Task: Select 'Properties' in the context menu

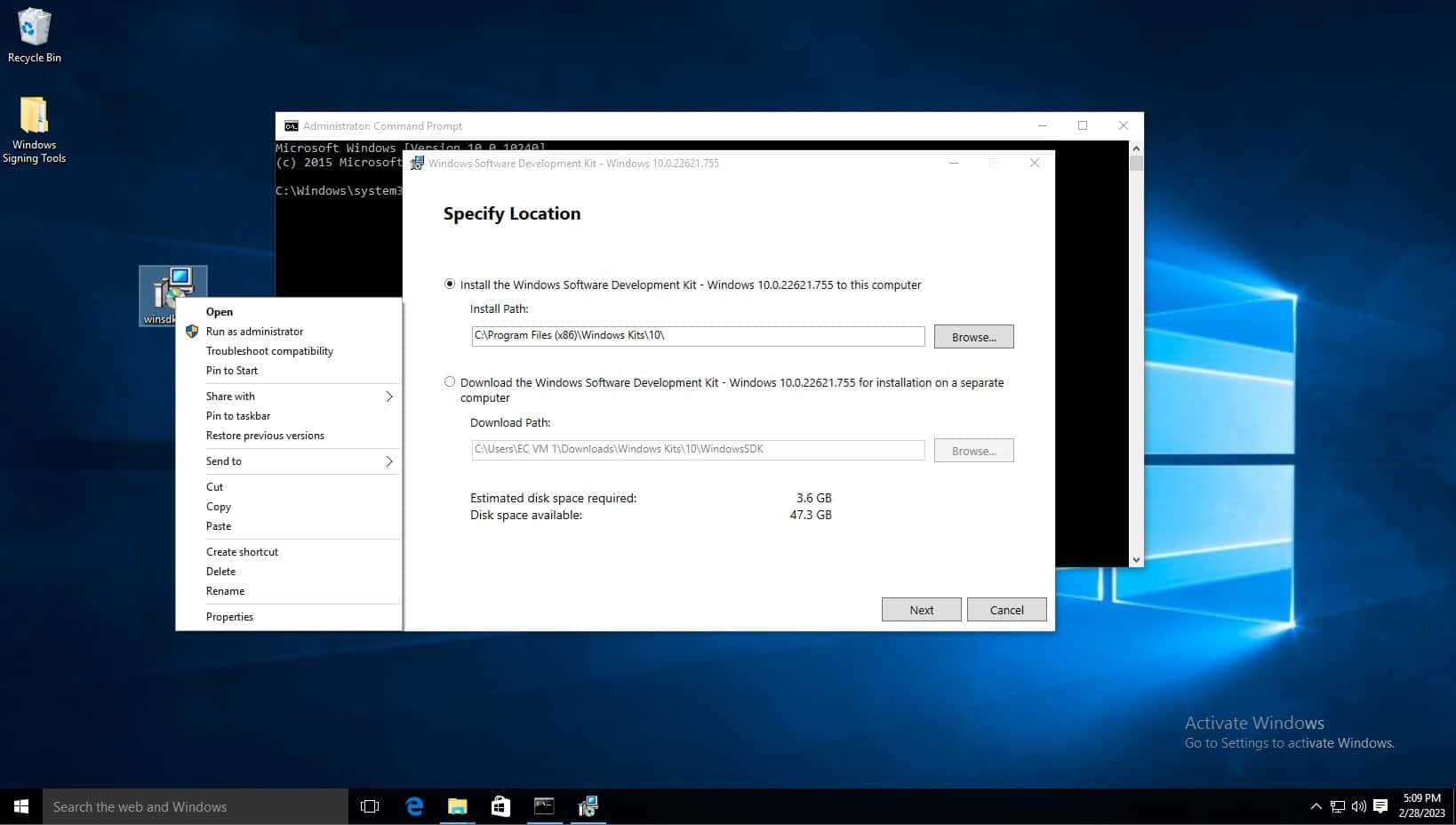Action: pyautogui.click(x=229, y=617)
